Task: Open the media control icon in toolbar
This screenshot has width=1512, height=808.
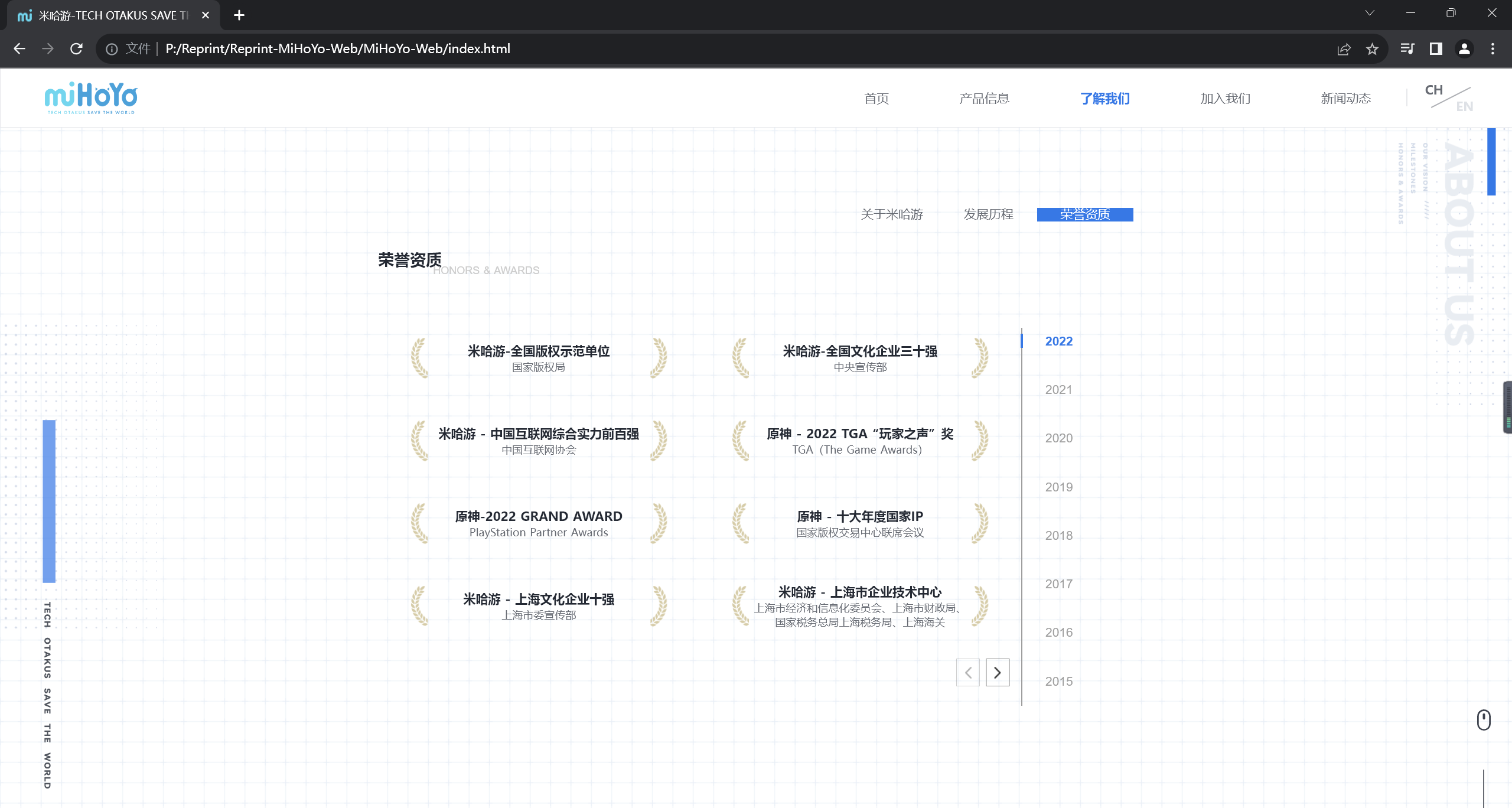Action: click(1407, 49)
